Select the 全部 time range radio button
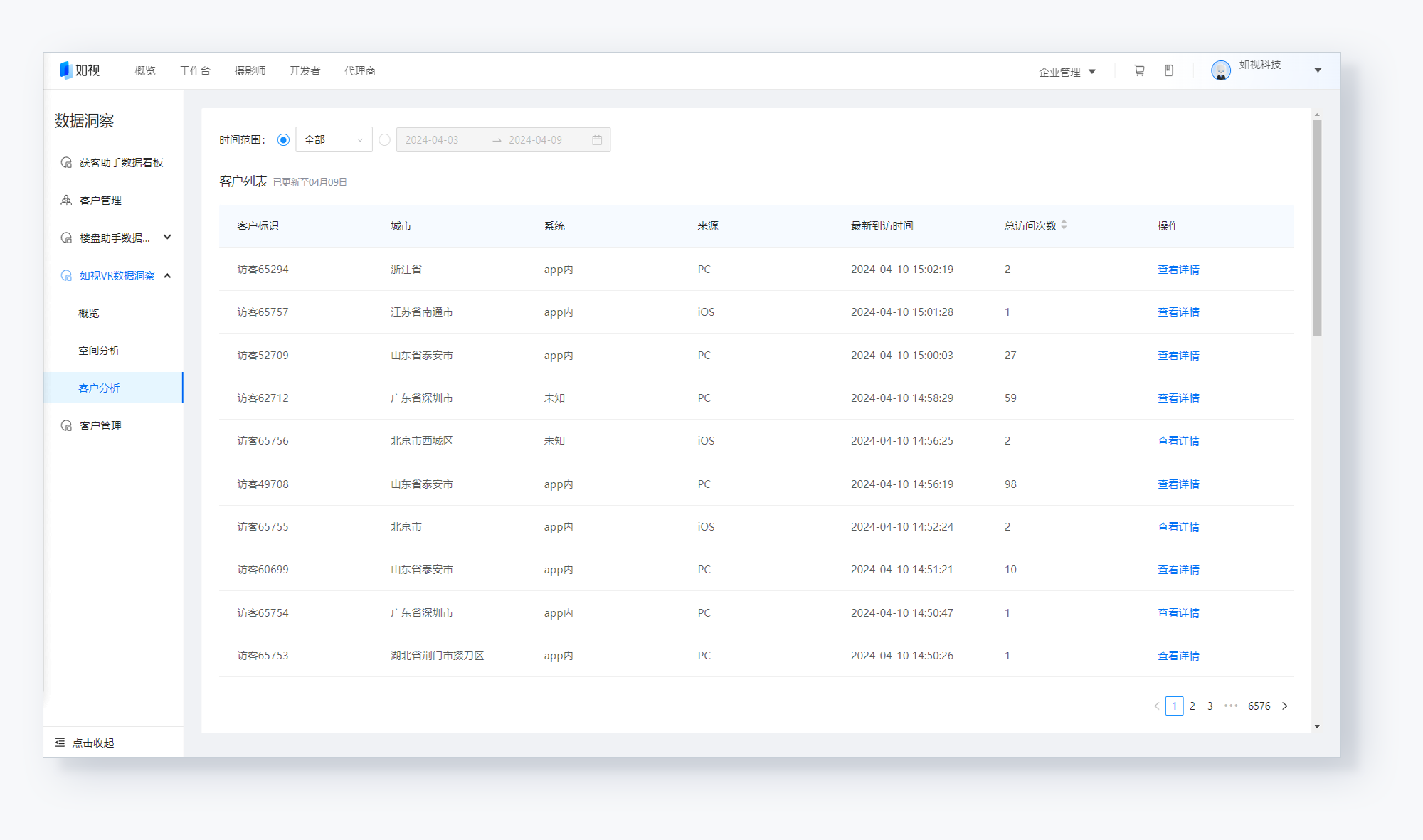 tap(283, 140)
